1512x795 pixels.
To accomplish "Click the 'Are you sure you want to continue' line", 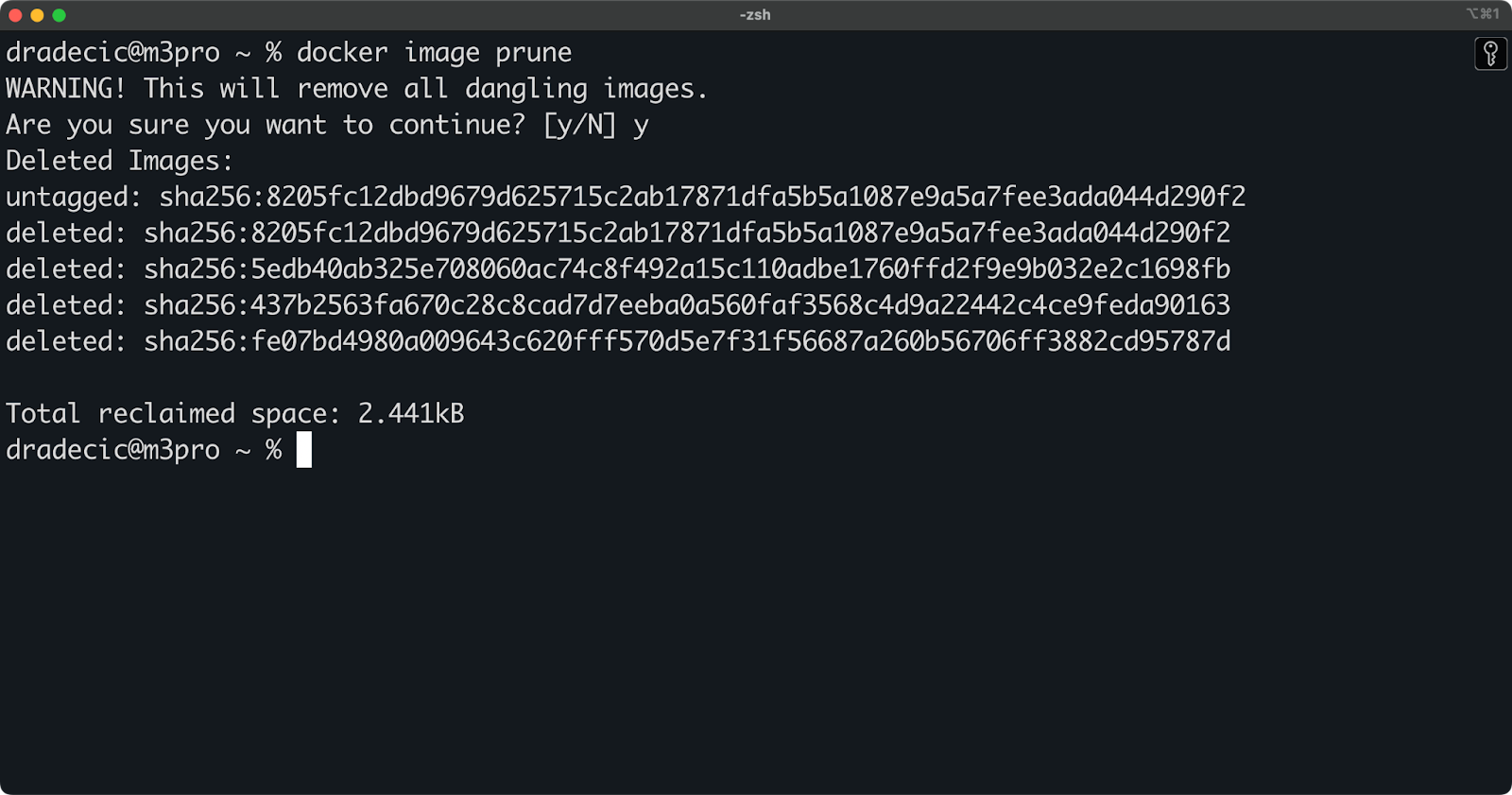I will (327, 125).
